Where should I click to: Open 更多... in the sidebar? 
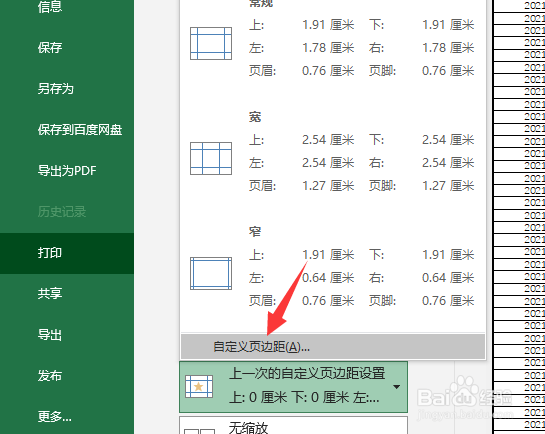point(55,416)
